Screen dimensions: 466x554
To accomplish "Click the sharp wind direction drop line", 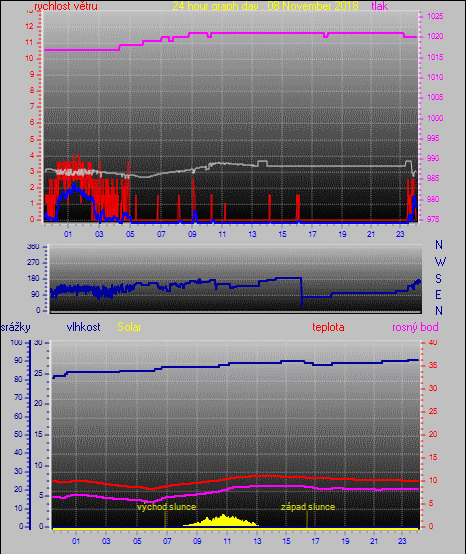I will [x=302, y=292].
